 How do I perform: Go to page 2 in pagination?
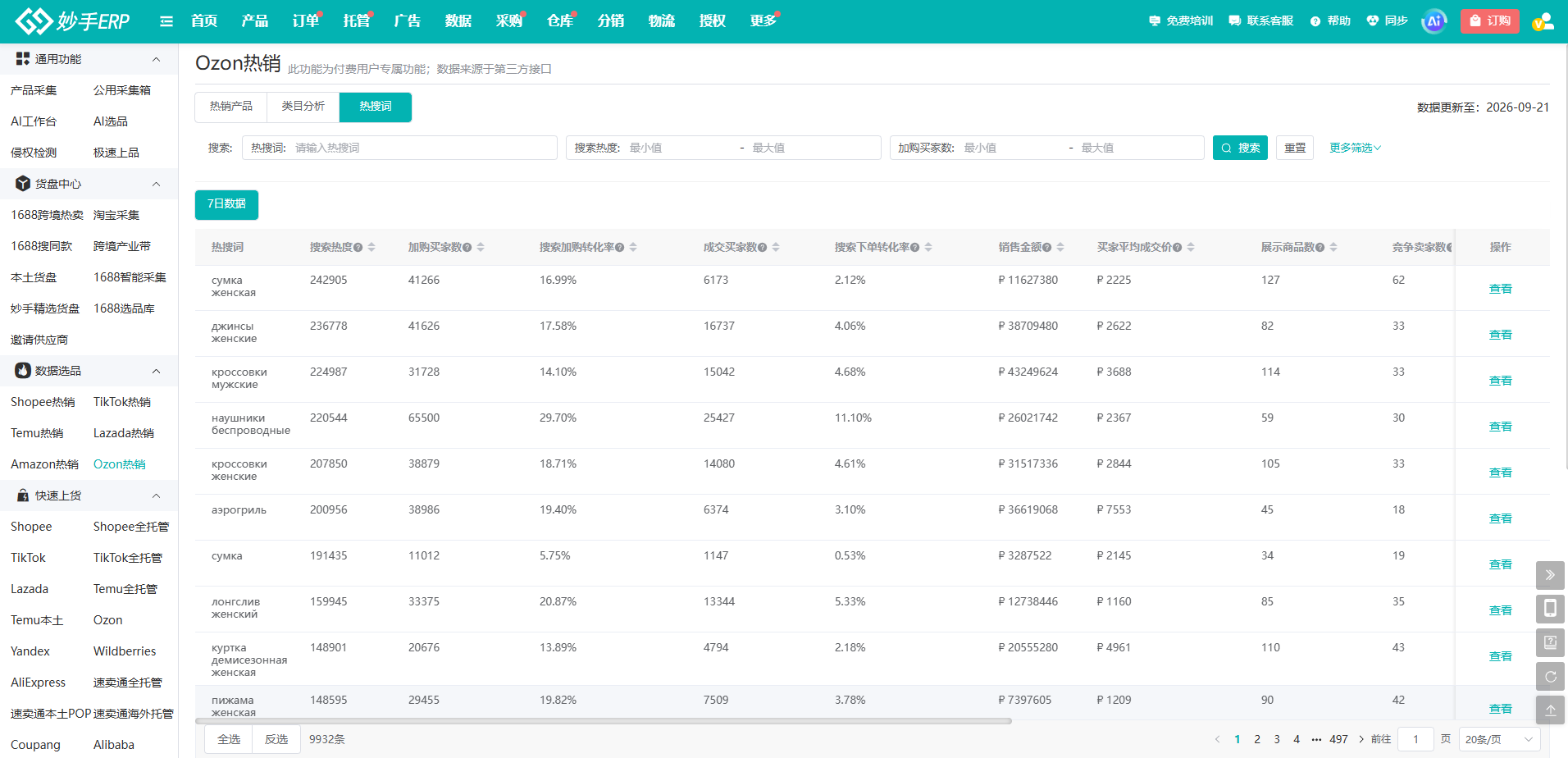click(x=1257, y=739)
